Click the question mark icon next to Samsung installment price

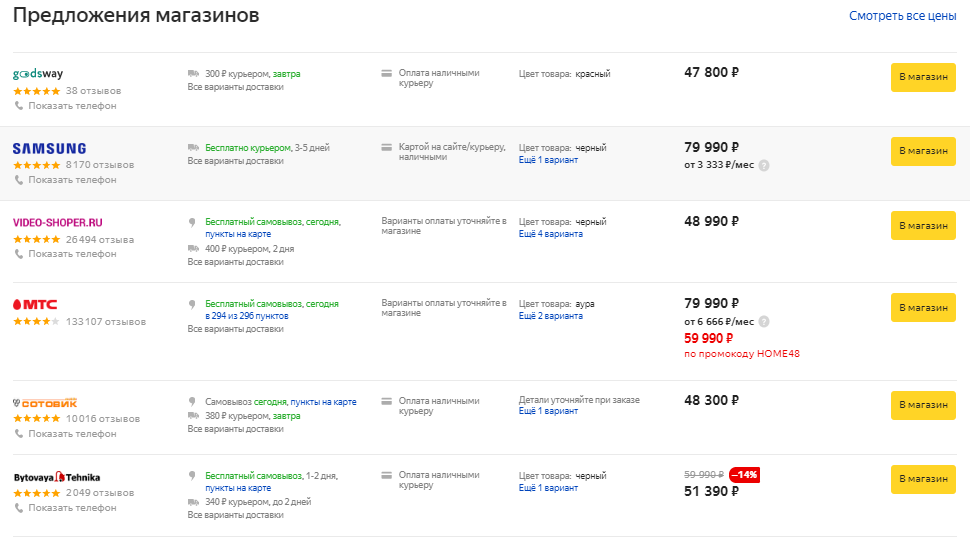click(764, 165)
